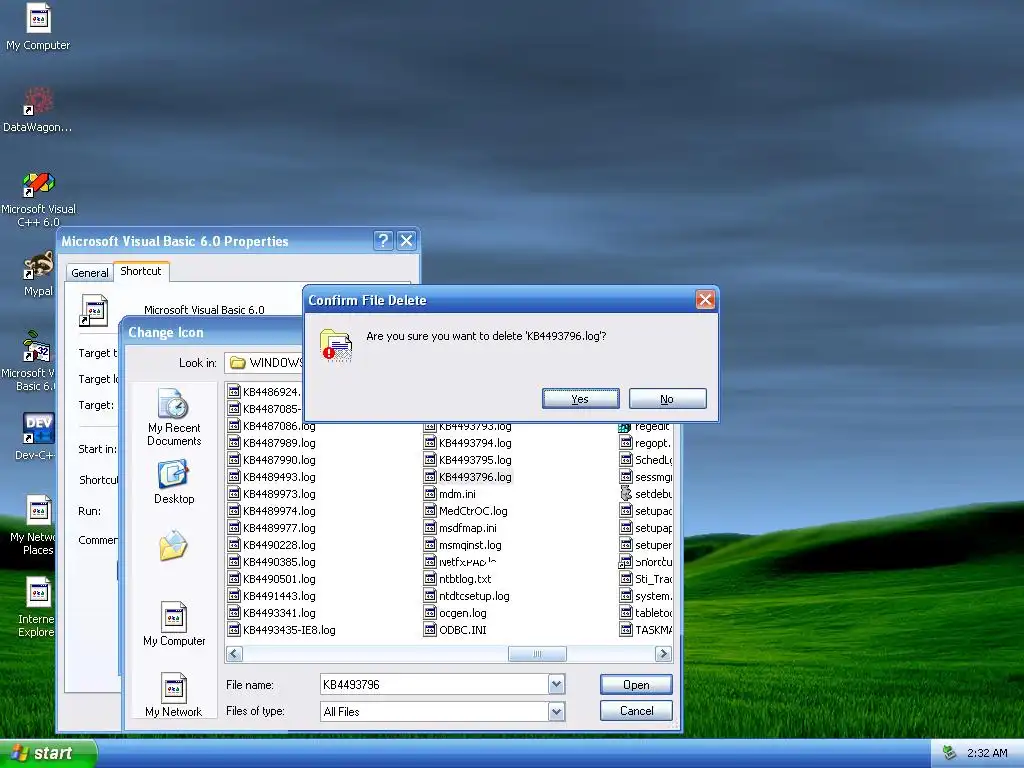Select the file msdfmap.ini
Screen dimensions: 1024x768
click(460, 528)
